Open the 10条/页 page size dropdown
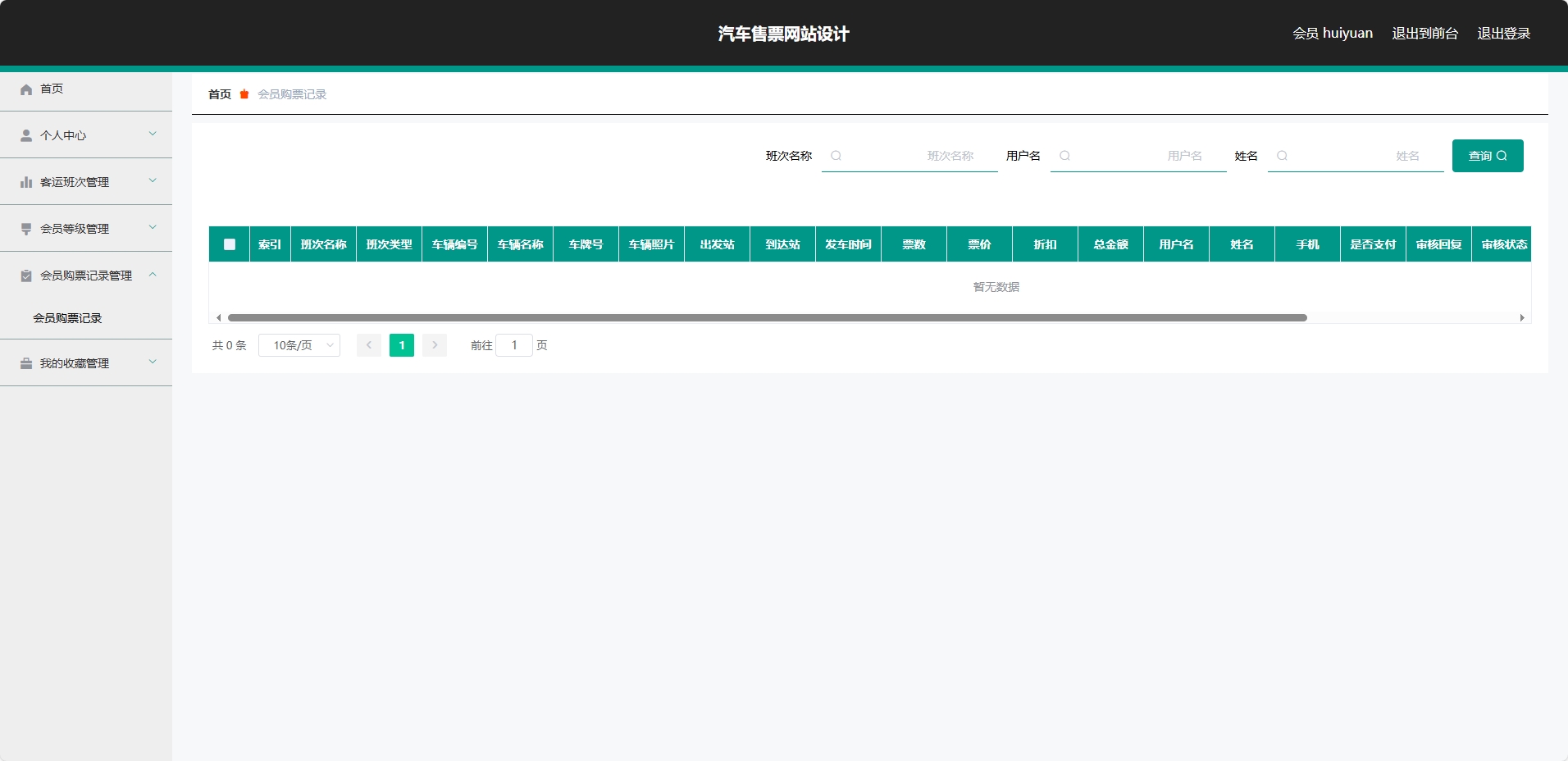This screenshot has height=761, width=1568. pos(299,345)
